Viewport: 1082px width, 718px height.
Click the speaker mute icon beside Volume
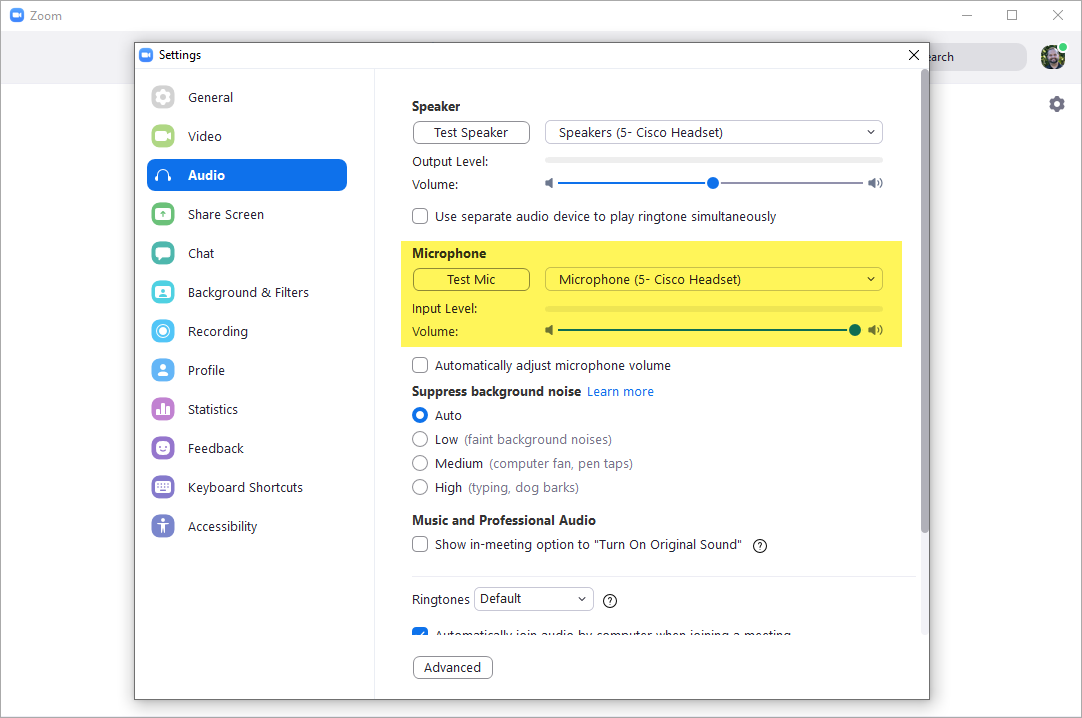[x=548, y=183]
